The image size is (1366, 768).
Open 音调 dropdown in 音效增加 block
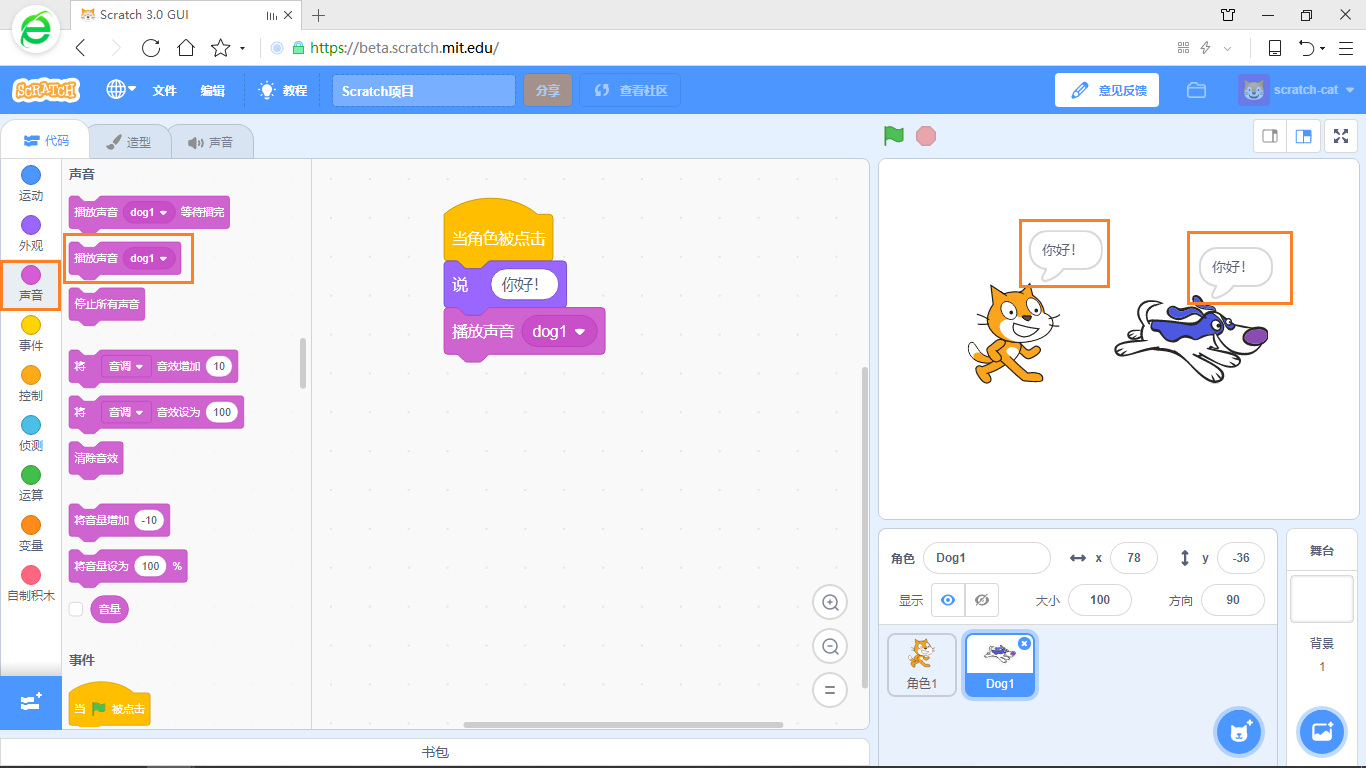126,366
